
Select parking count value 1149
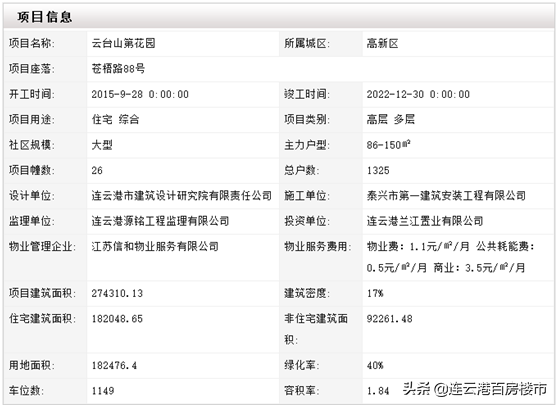point(103,391)
